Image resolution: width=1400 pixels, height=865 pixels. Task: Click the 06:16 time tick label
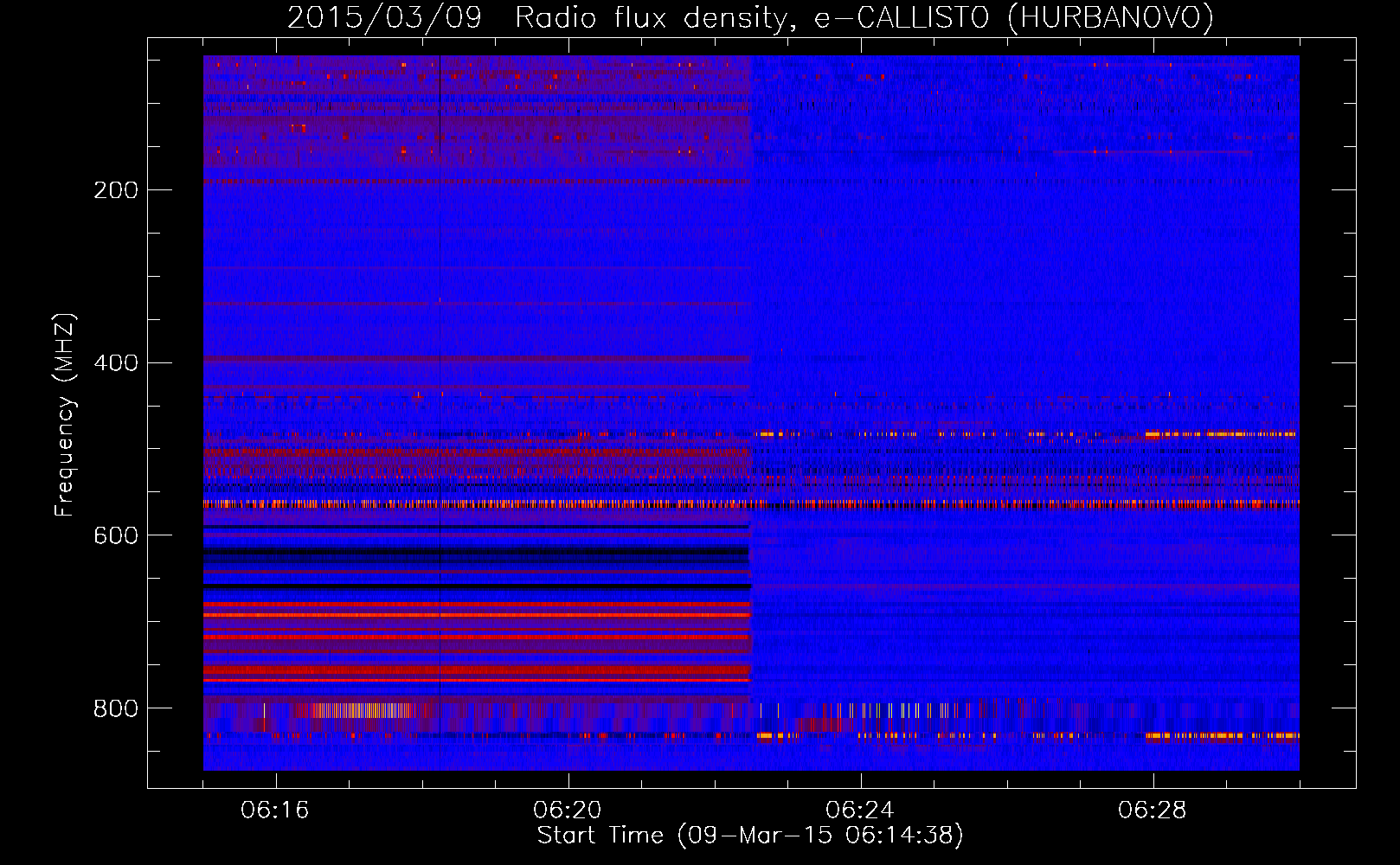click(x=275, y=811)
